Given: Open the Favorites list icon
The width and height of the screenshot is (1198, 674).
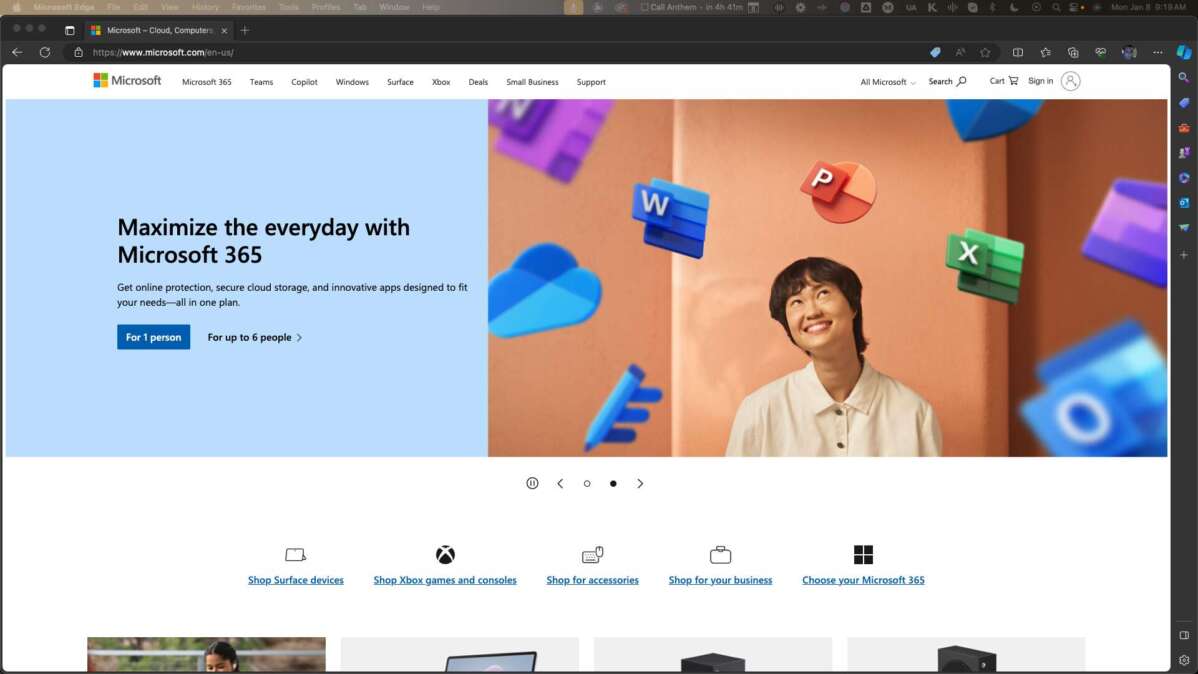Looking at the screenshot, I should point(1045,53).
